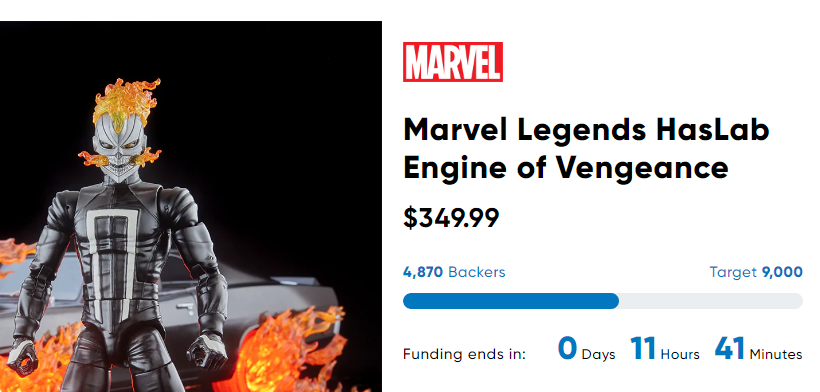Click the figure's clenched fist near the car
820x392 pixels.
(x=208, y=351)
